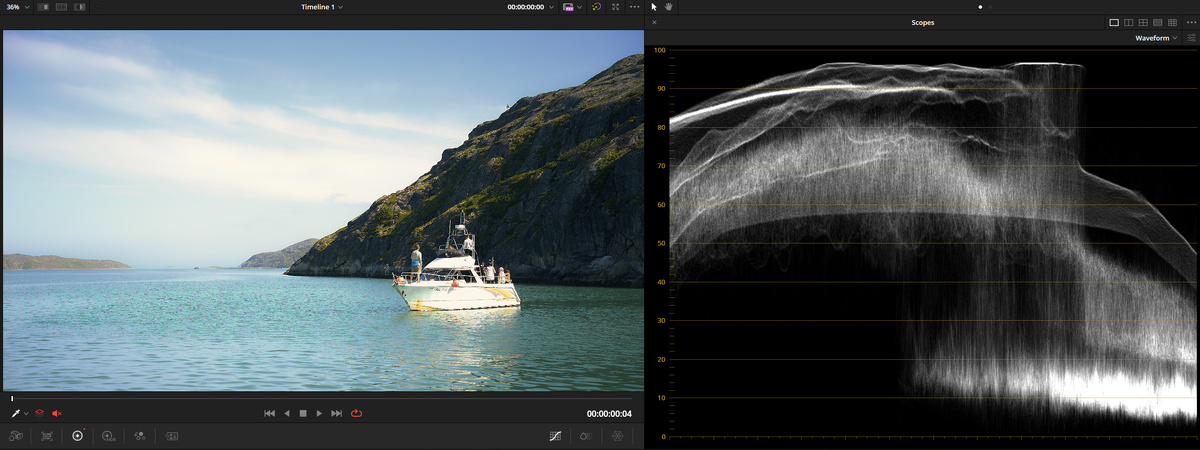Click the purple proxy/reference mode icon
Viewport: 1200px width, 450px height.
click(568, 7)
